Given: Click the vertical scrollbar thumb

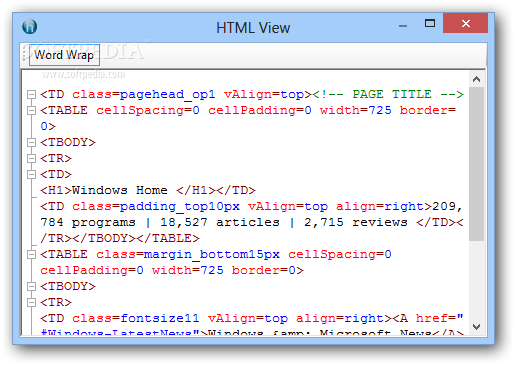Looking at the screenshot, I should (x=476, y=164).
